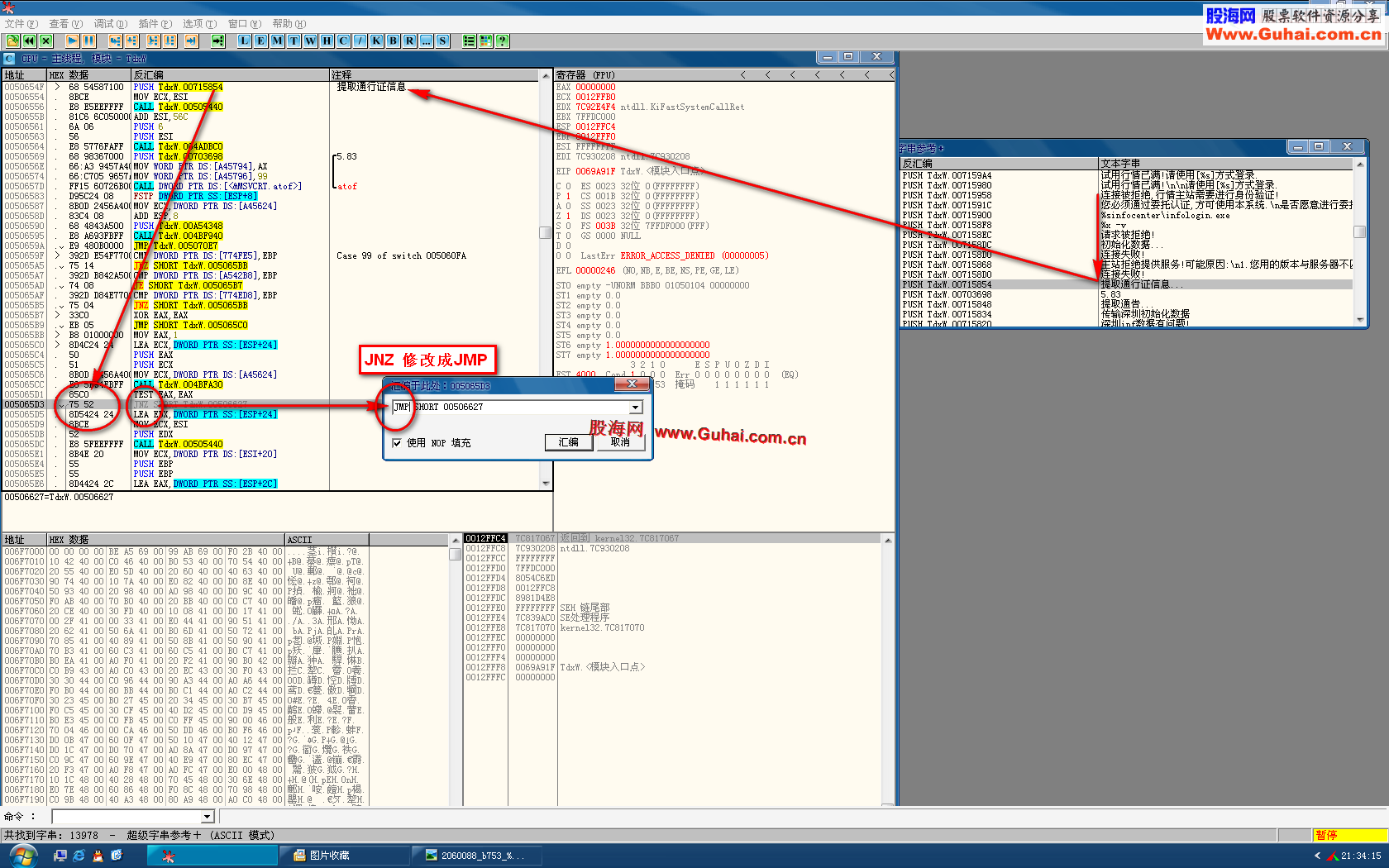
Task: Click the Step over toolbar icon
Action: [x=131, y=41]
